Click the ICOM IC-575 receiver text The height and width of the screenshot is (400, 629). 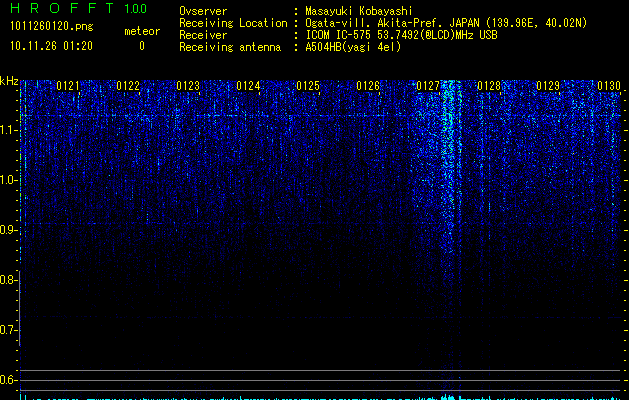401,35
